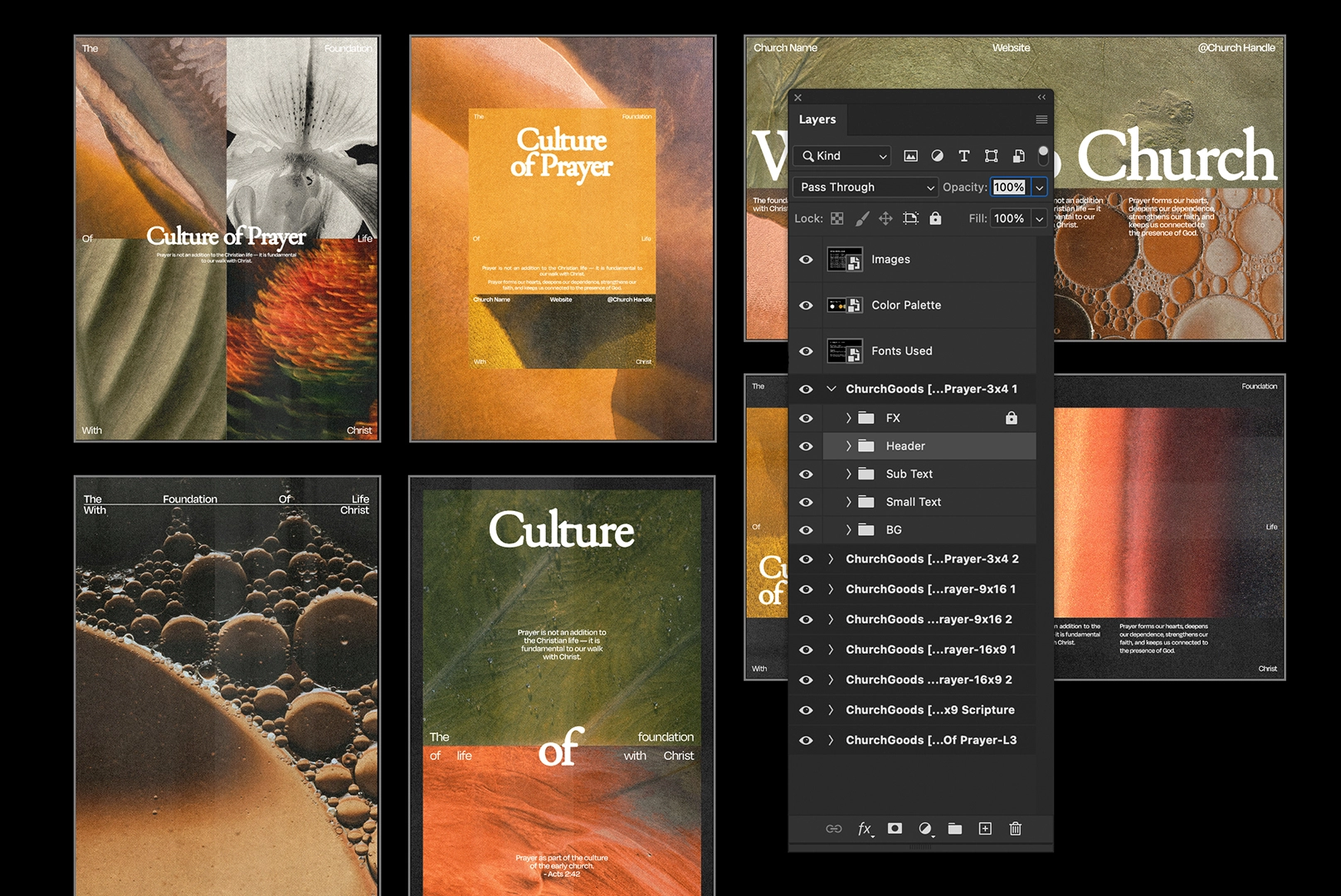This screenshot has width=1341, height=896.
Task: Collapse the ChurchGoods Prayer-3x4 1 artboard
Action: click(831, 389)
